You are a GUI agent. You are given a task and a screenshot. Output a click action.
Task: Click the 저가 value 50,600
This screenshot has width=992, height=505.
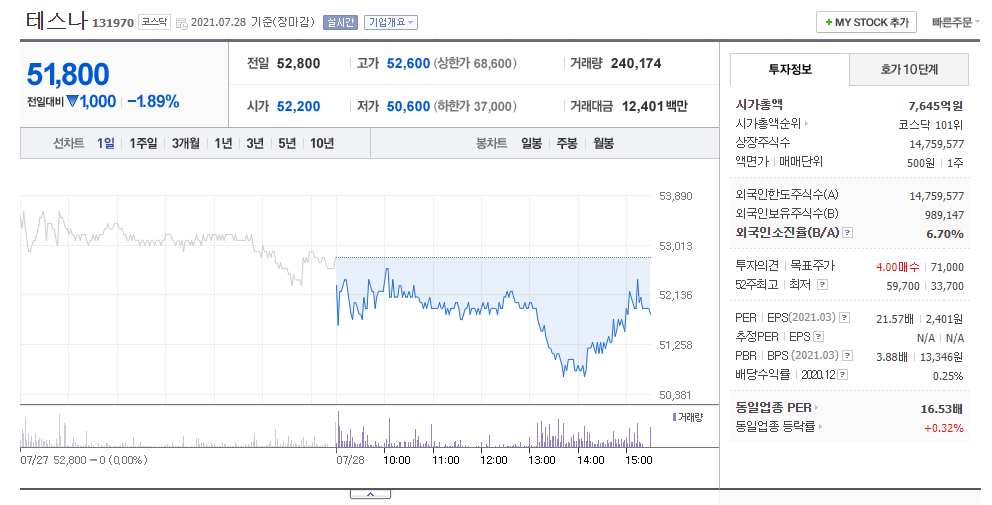point(409,106)
